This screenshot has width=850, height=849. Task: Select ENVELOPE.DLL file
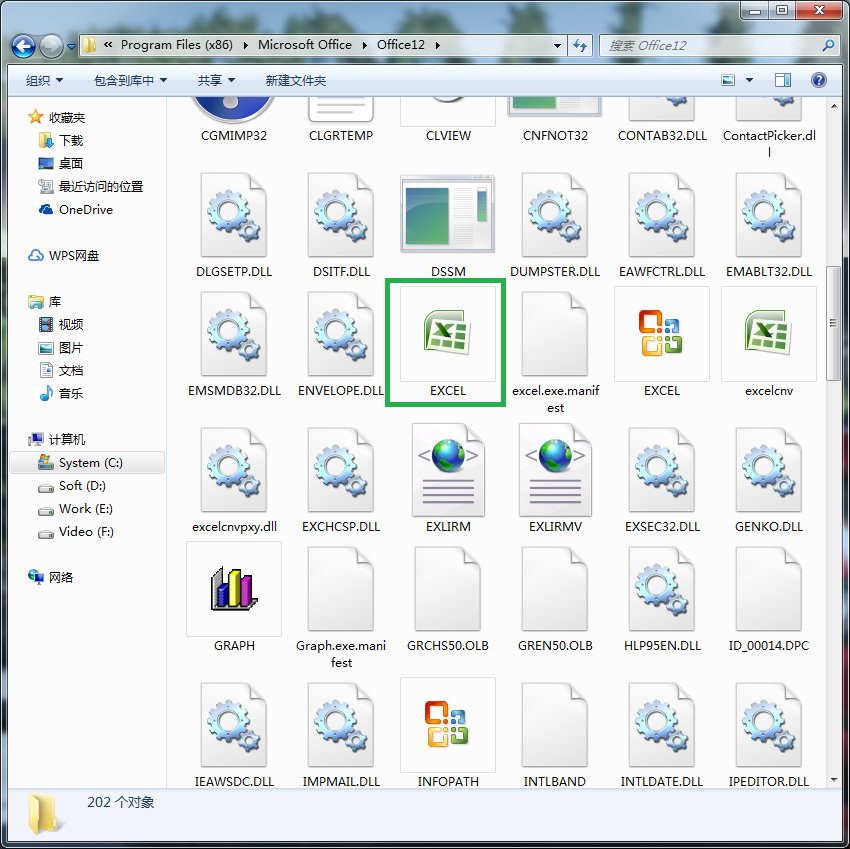pyautogui.click(x=341, y=343)
